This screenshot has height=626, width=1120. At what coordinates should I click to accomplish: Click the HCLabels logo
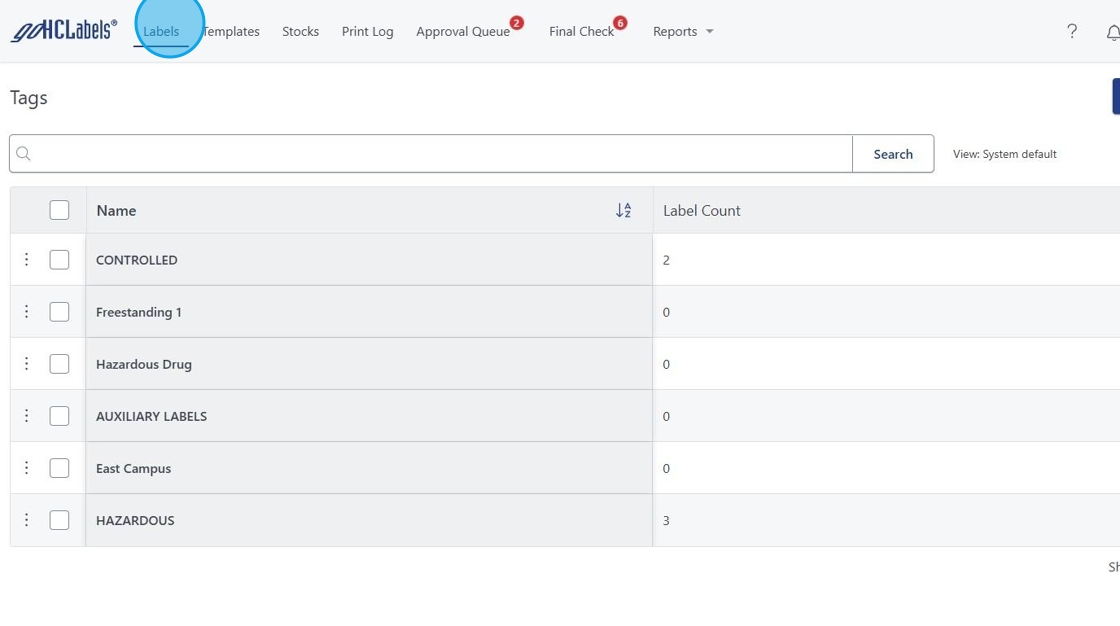coord(64,31)
